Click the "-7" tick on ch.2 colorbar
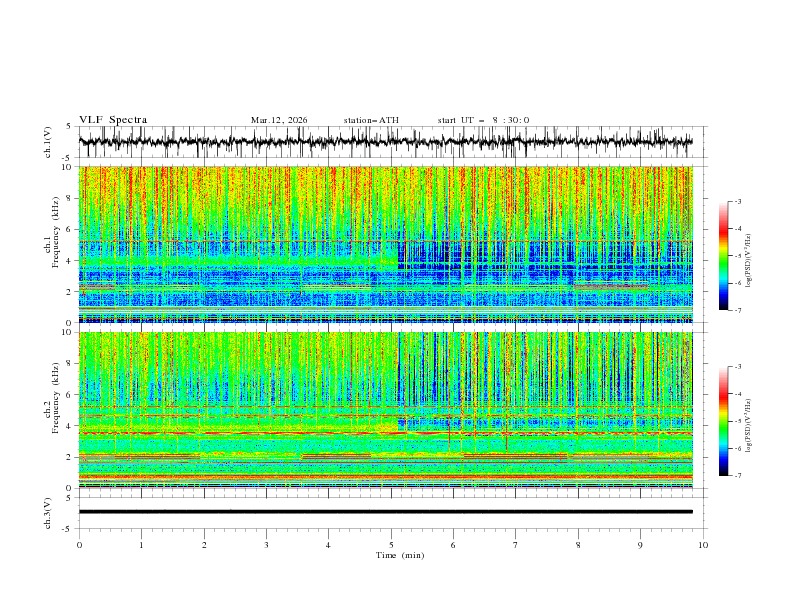The height and width of the screenshot is (612, 792). point(738,475)
